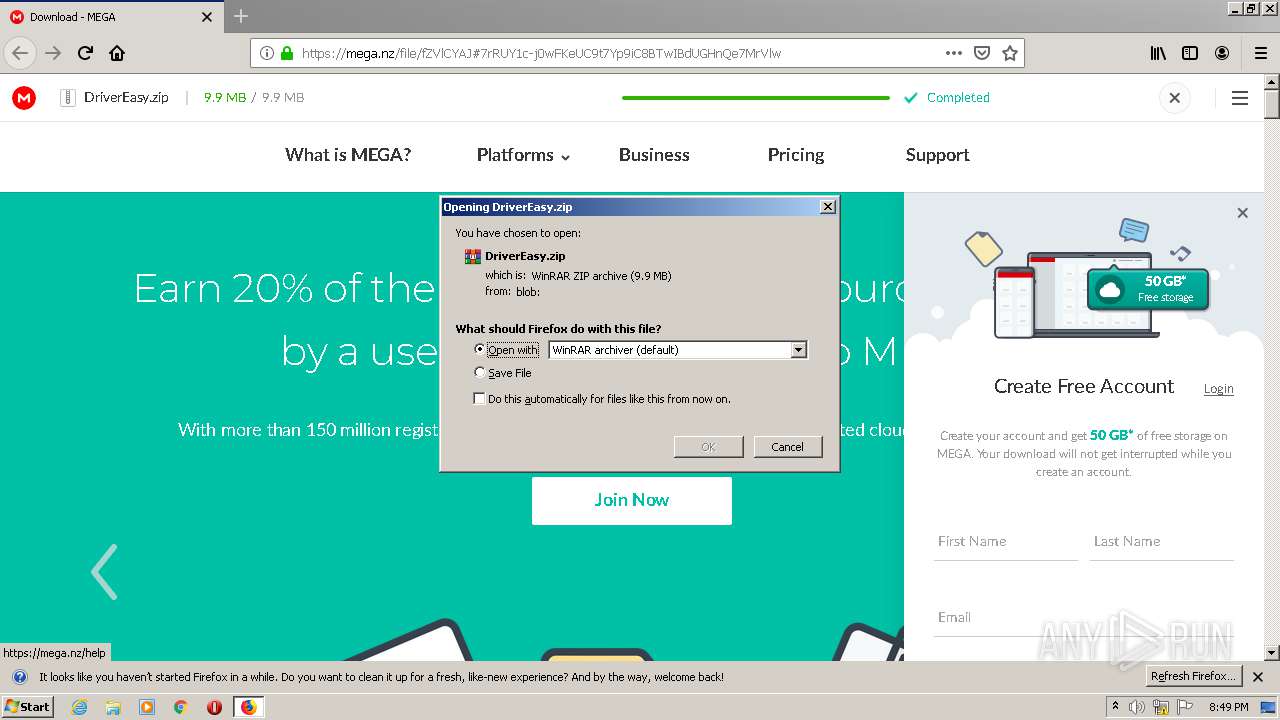
Task: Click Firefox taskbar button
Action: click(x=248, y=707)
